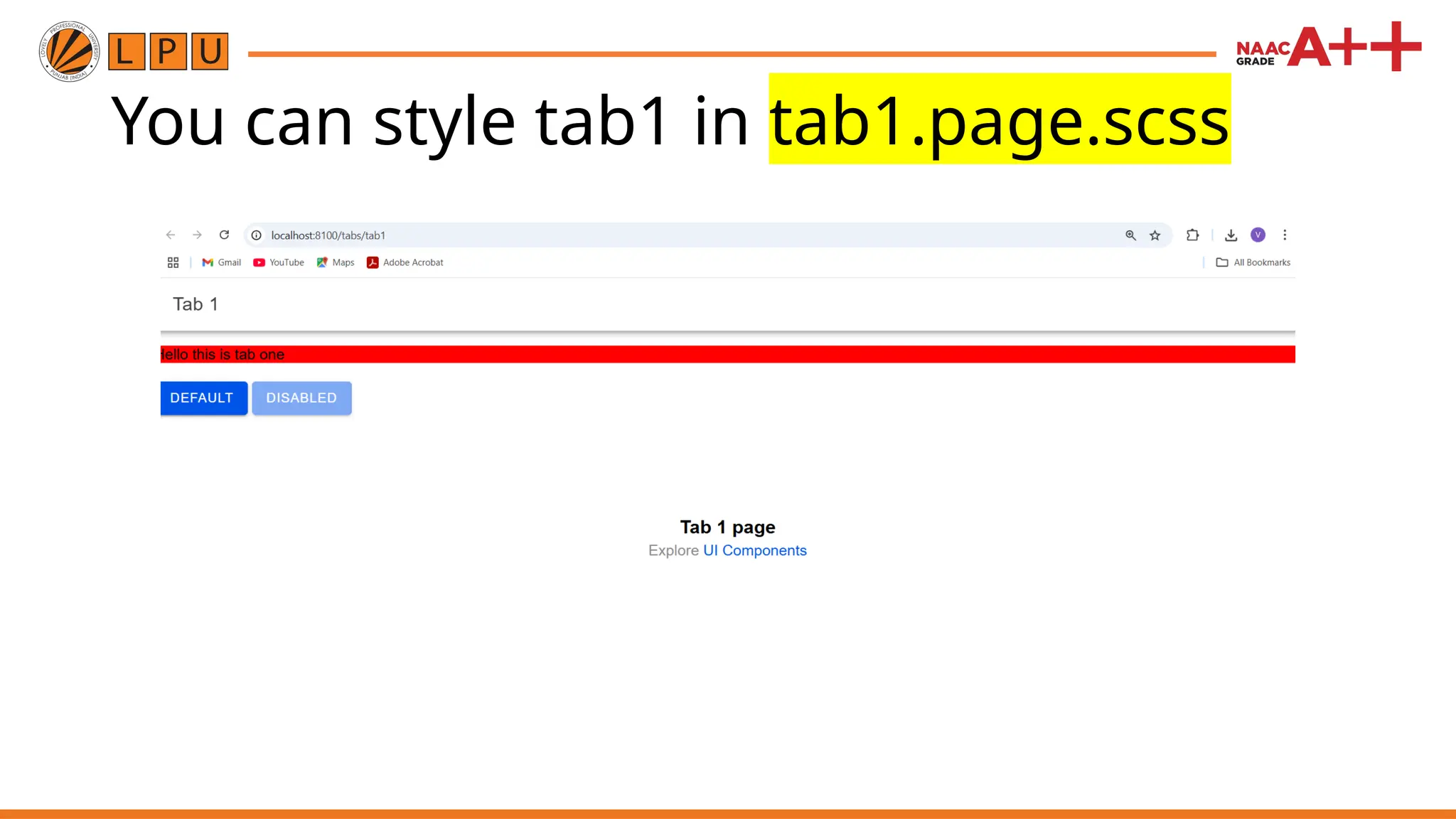Open the YouTube bookmark

click(279, 262)
